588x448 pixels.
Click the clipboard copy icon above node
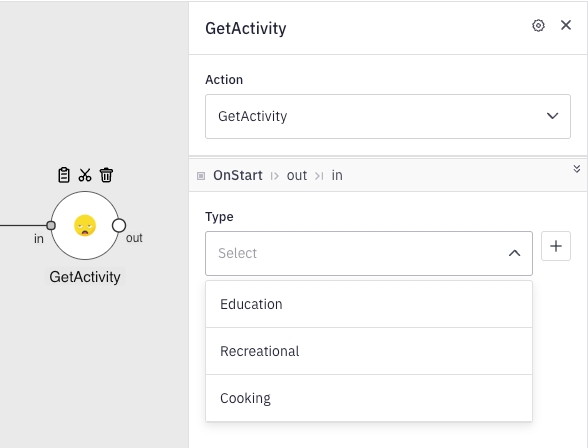(64, 175)
